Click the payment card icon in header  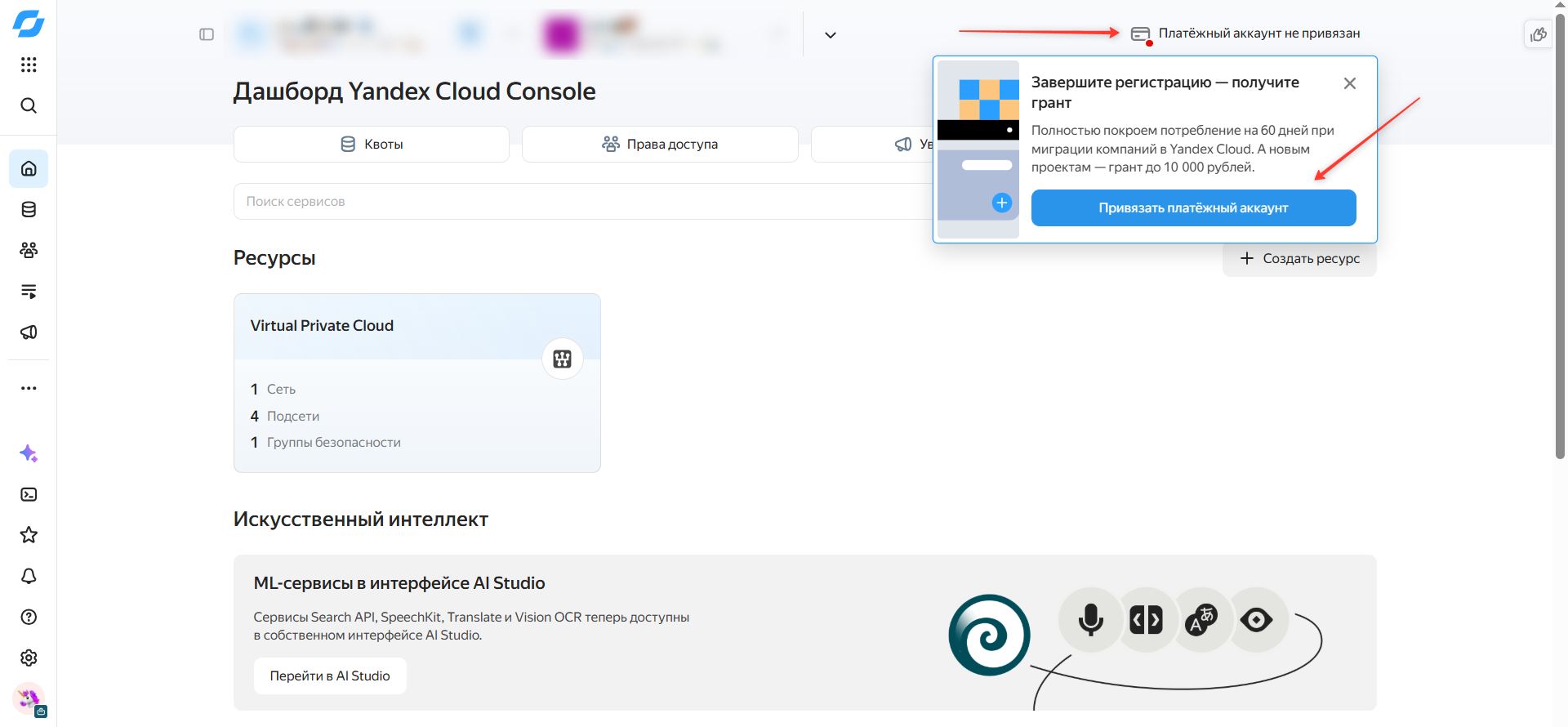(1141, 34)
